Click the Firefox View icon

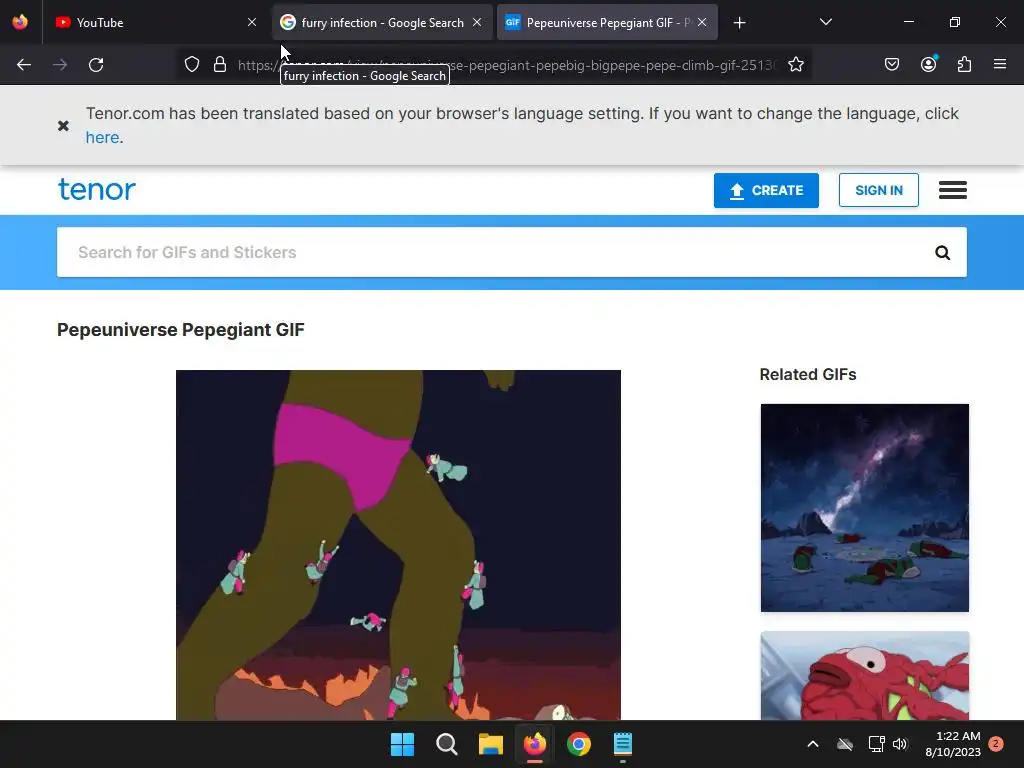pyautogui.click(x=20, y=22)
